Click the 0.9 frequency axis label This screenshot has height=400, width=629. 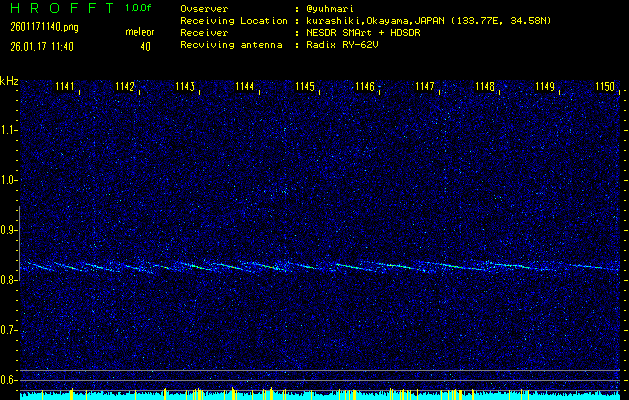pos(9,230)
